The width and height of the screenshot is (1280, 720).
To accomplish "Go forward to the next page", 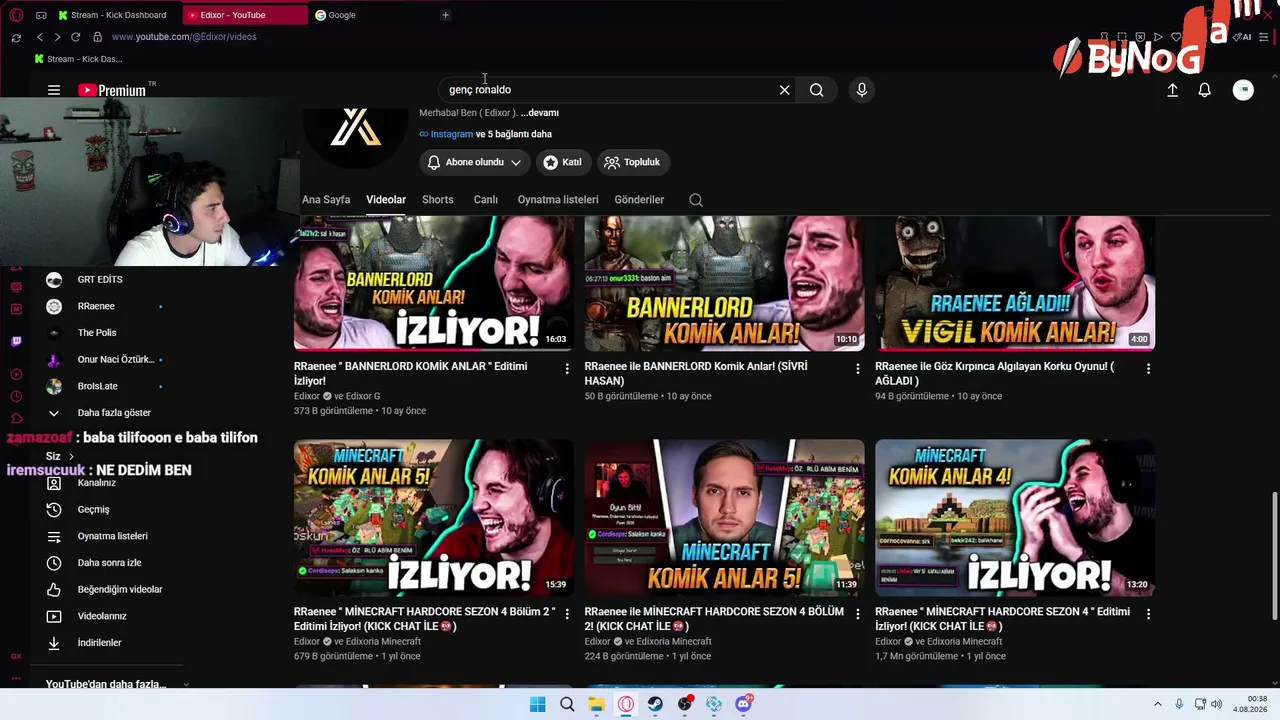I will pyautogui.click(x=57, y=37).
